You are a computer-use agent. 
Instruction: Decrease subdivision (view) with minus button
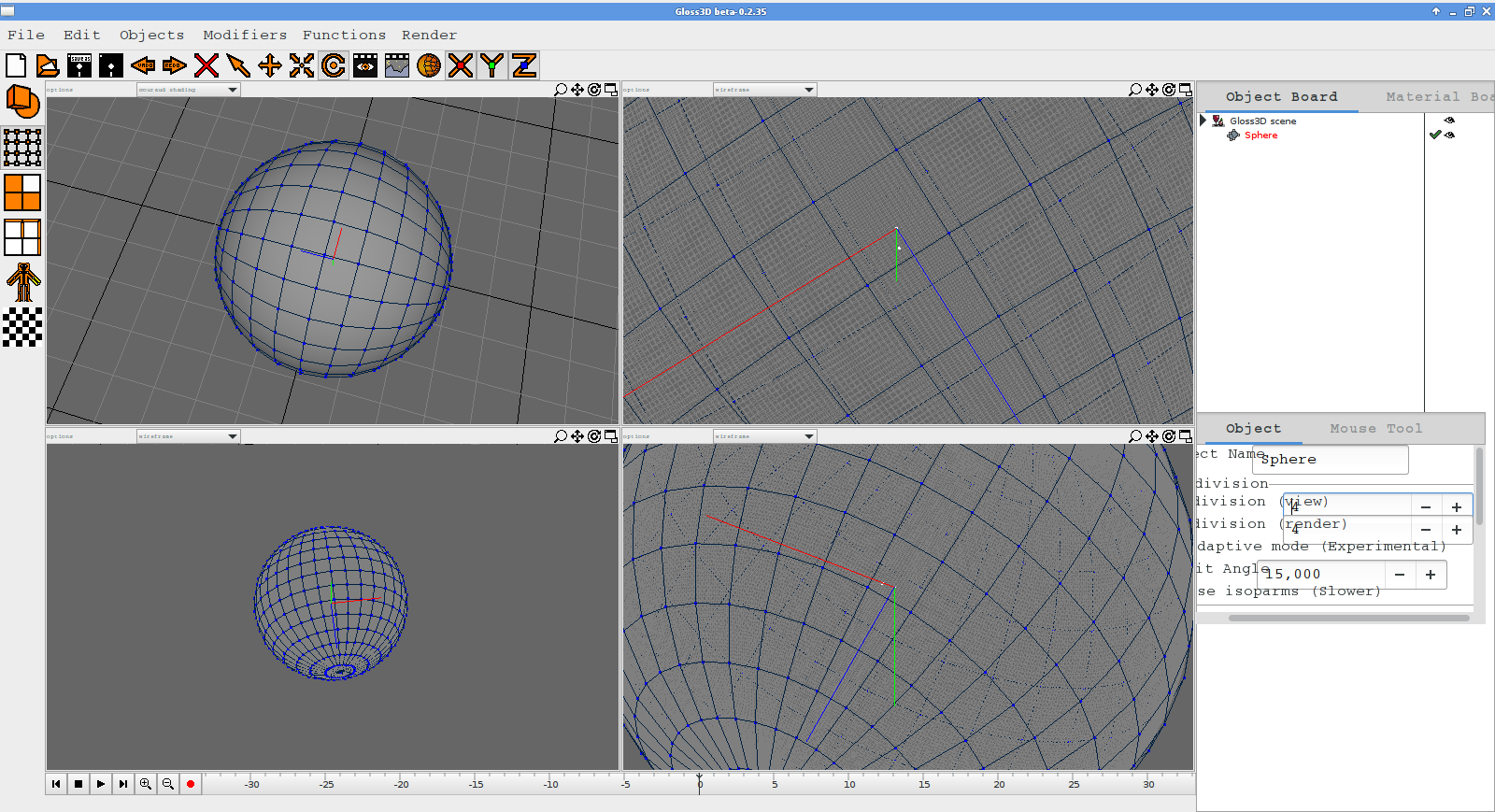(1426, 506)
